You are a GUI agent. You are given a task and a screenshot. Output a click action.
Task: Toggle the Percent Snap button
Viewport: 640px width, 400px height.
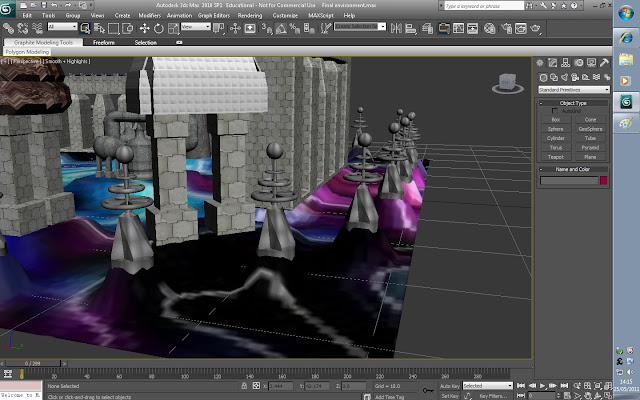pyautogui.click(x=295, y=28)
